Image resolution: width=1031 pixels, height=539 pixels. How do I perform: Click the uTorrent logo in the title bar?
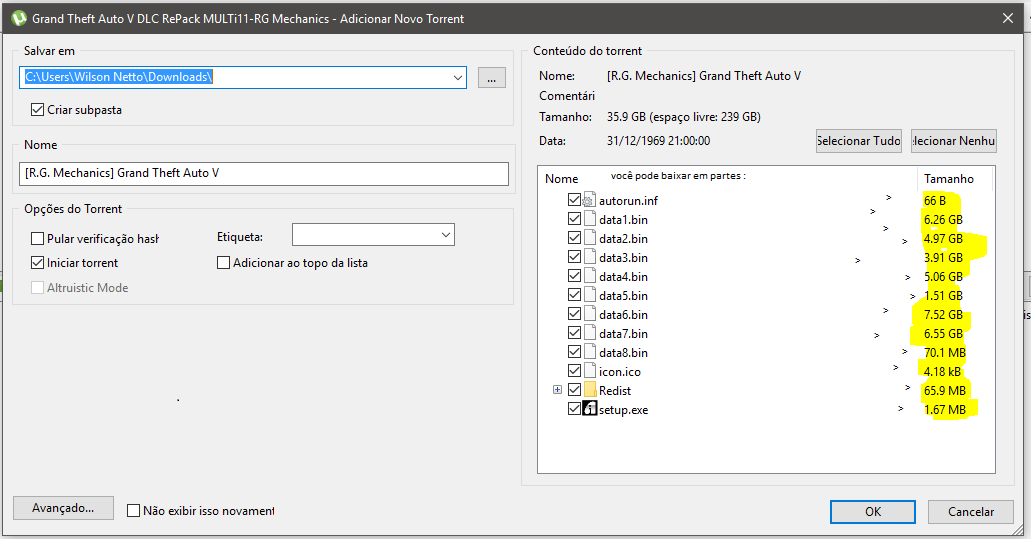pos(17,18)
